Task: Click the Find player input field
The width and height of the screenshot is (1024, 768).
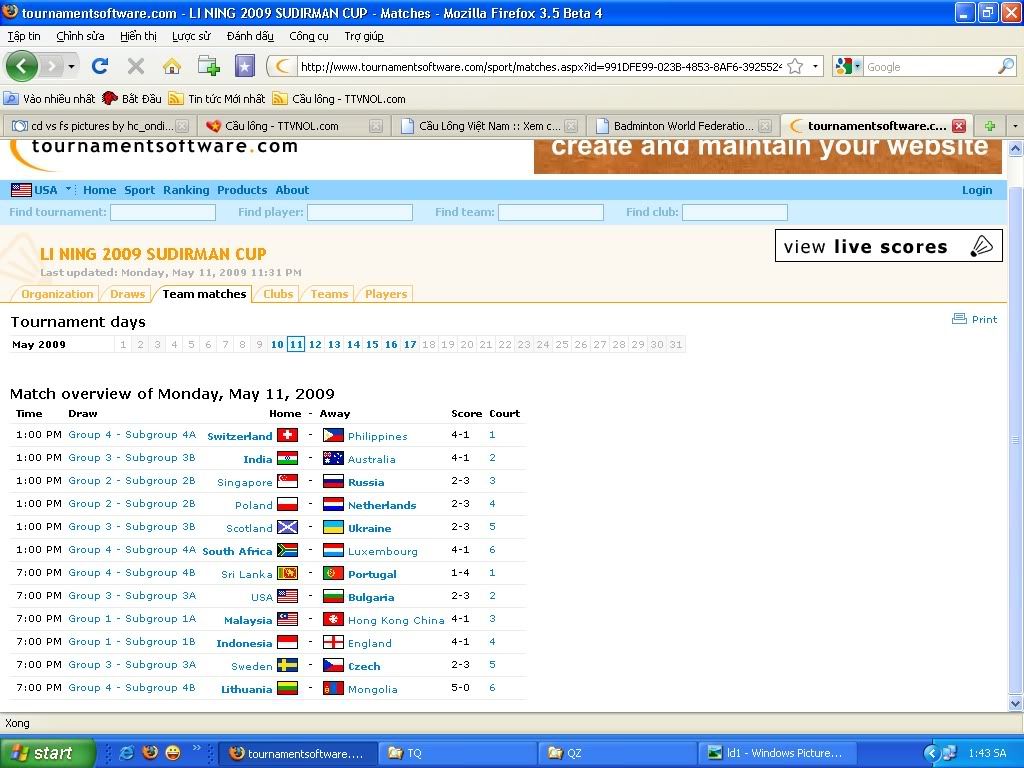Action: (x=360, y=212)
